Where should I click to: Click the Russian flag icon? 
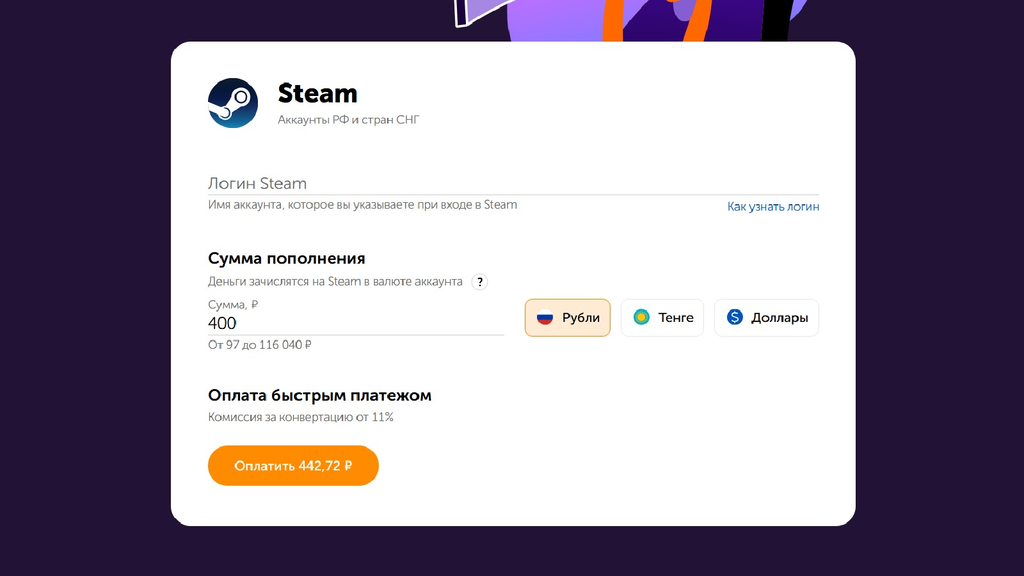545,318
